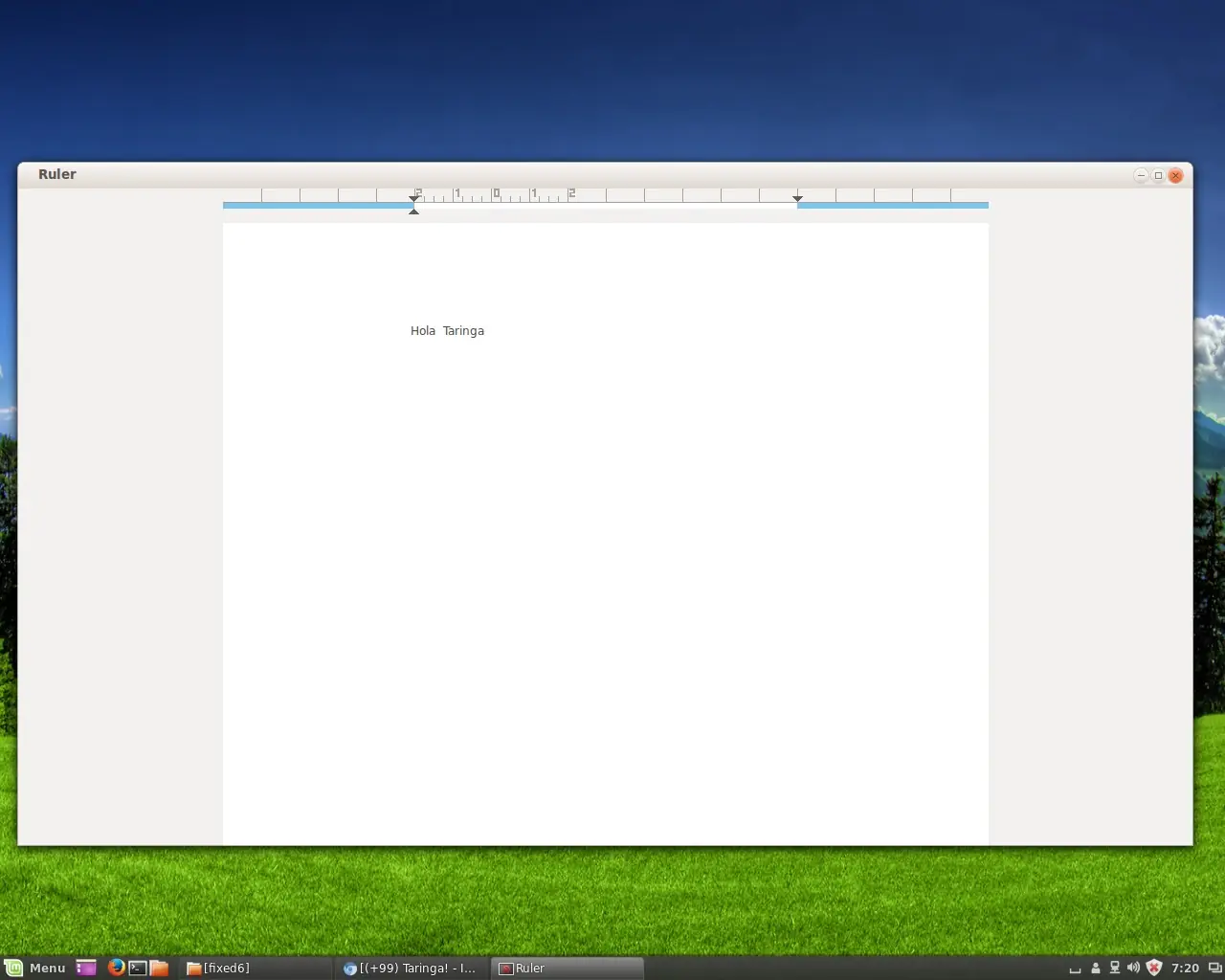This screenshot has width=1225, height=980.
Task: Close the Ruler window
Action: coord(1175,175)
